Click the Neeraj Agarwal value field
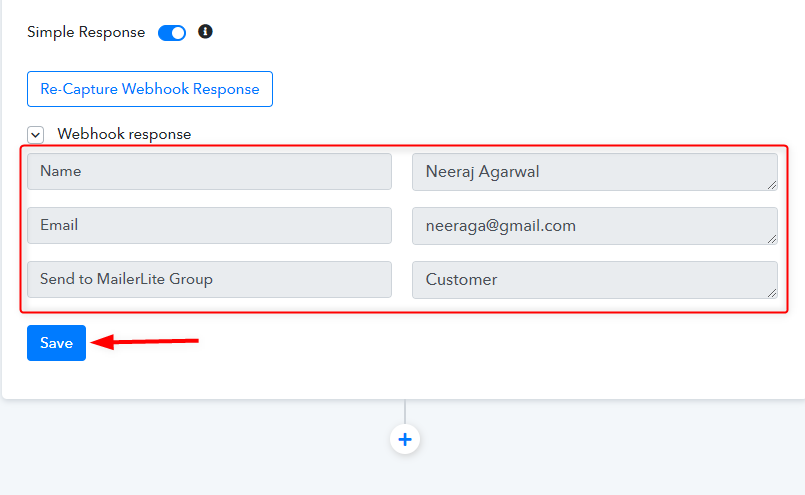The height and width of the screenshot is (495, 805). point(595,172)
